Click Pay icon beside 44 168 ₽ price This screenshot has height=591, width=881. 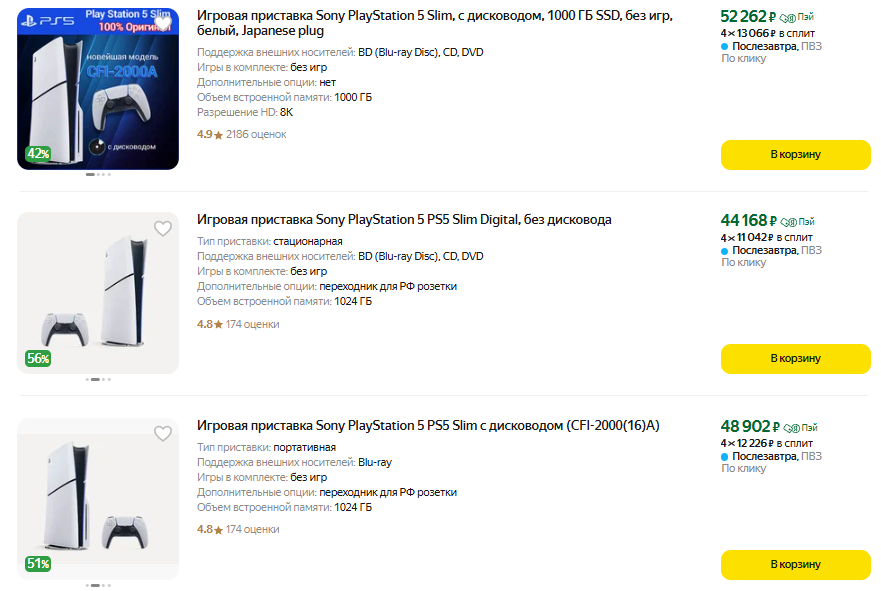tap(797, 221)
